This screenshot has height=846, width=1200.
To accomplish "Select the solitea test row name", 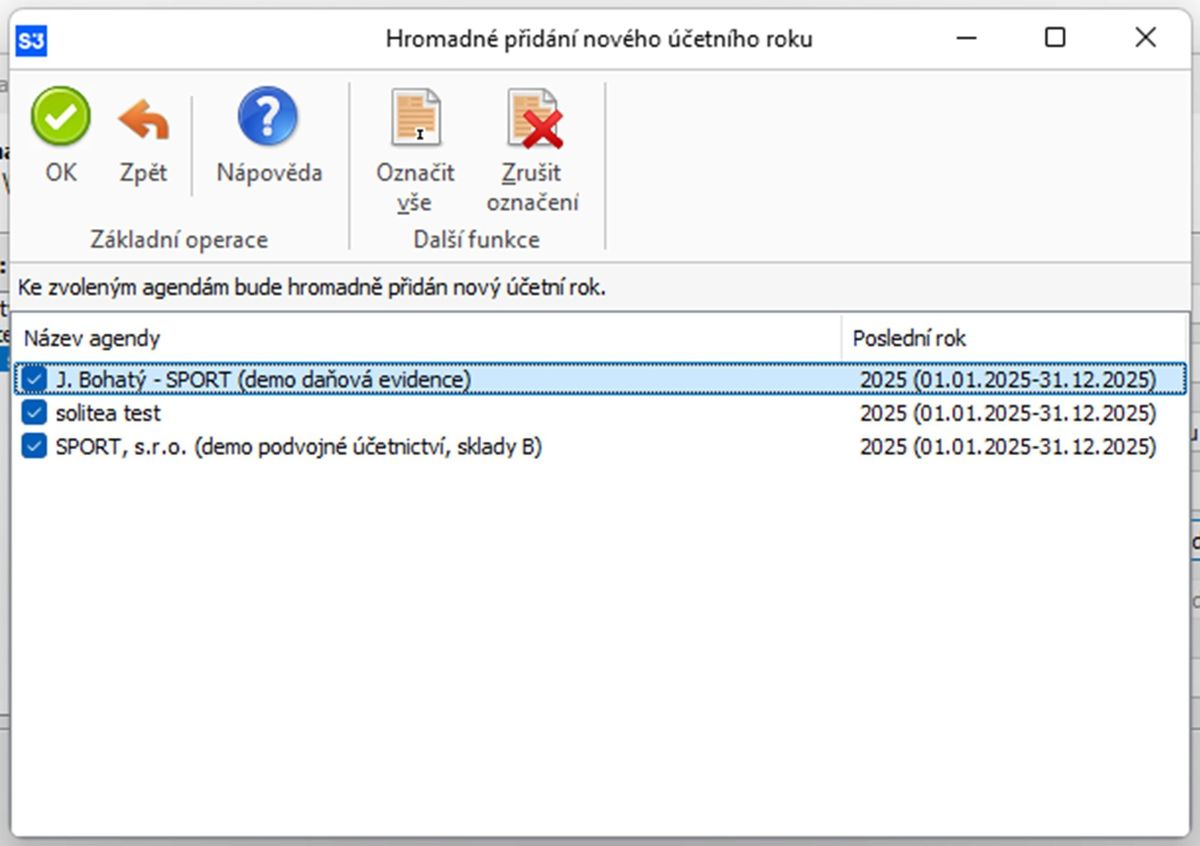I will [108, 413].
